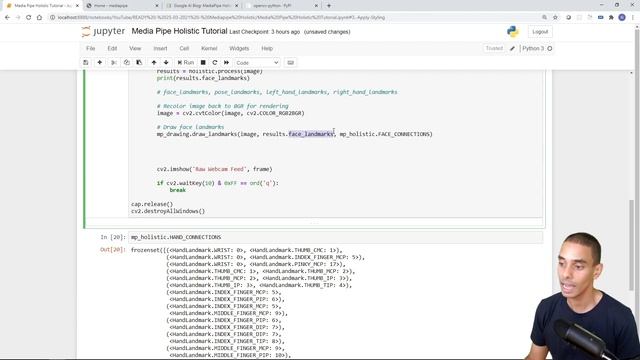
Task: Save and checkpoint the notebook
Action: point(86,62)
